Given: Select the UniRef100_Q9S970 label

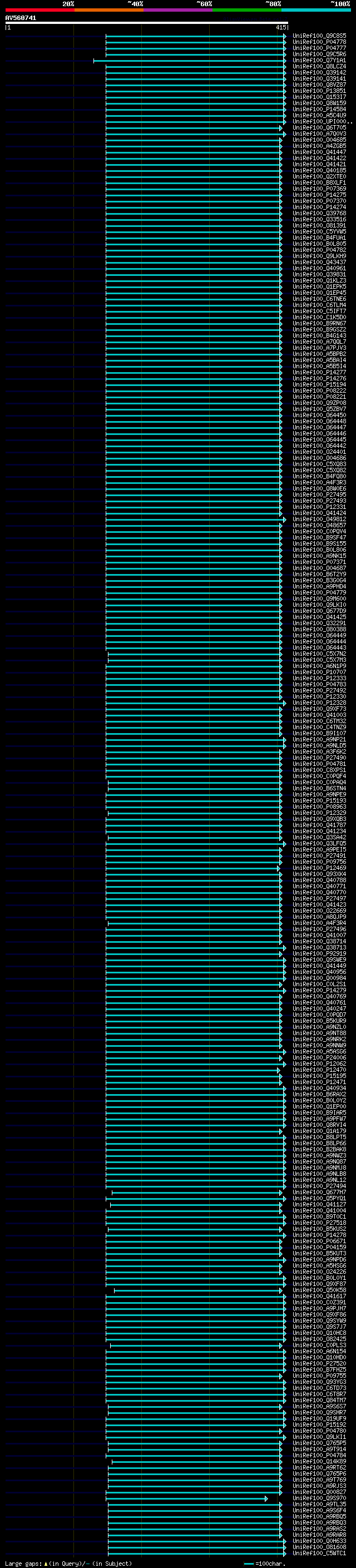Looking at the screenshot, I should click(x=319, y=1498).
